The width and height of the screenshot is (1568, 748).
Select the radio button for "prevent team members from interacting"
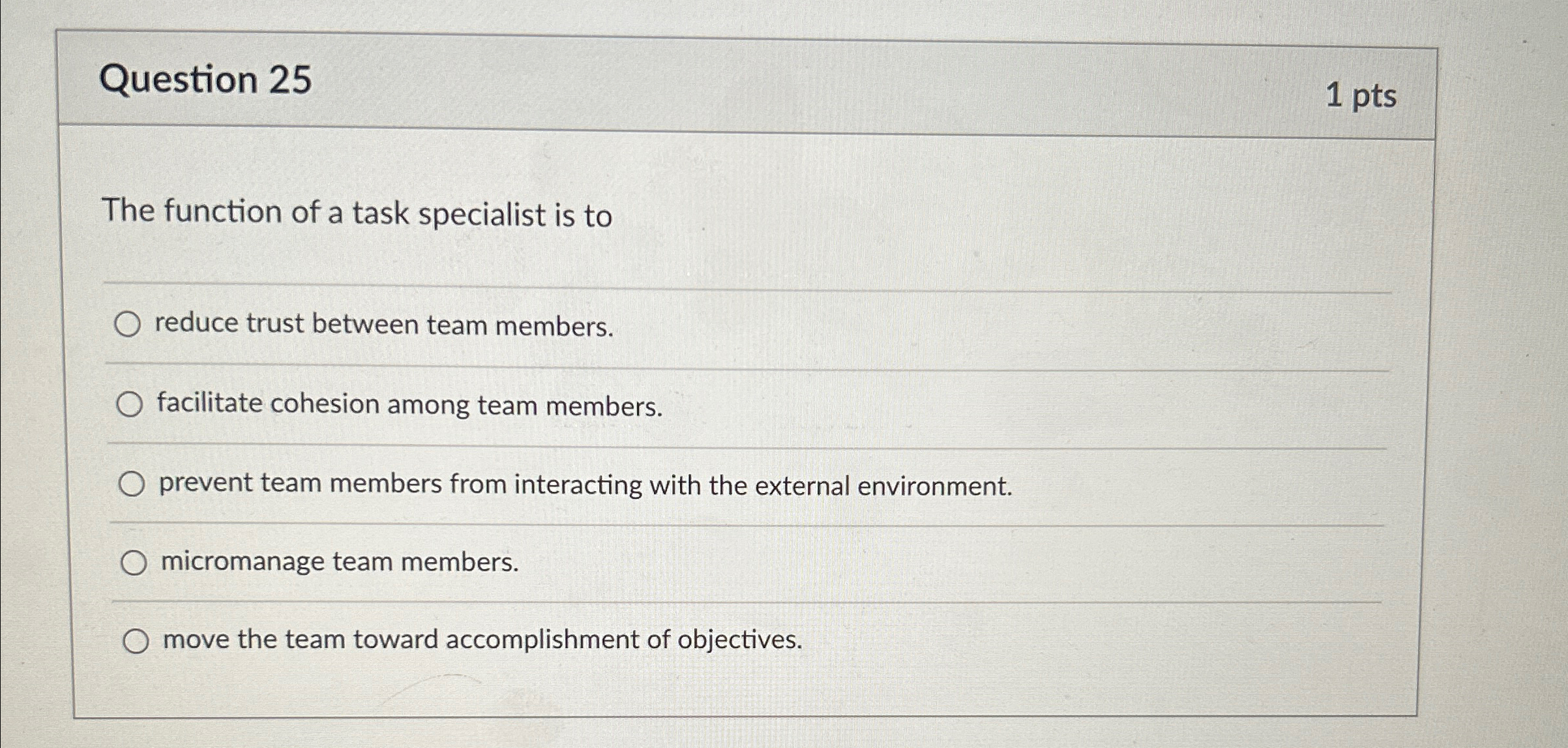point(132,483)
